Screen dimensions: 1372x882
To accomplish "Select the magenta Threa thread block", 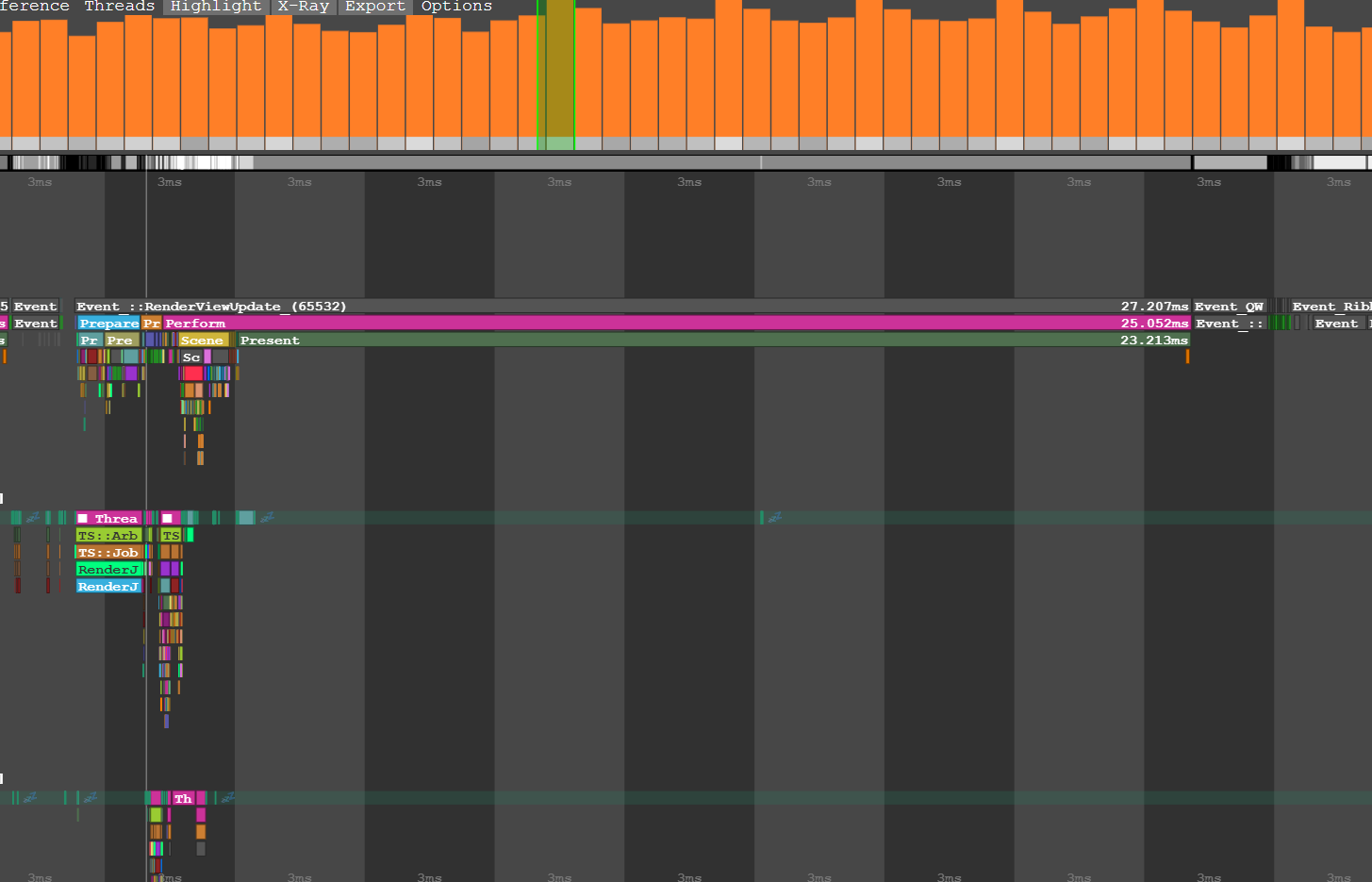I will click(x=108, y=519).
